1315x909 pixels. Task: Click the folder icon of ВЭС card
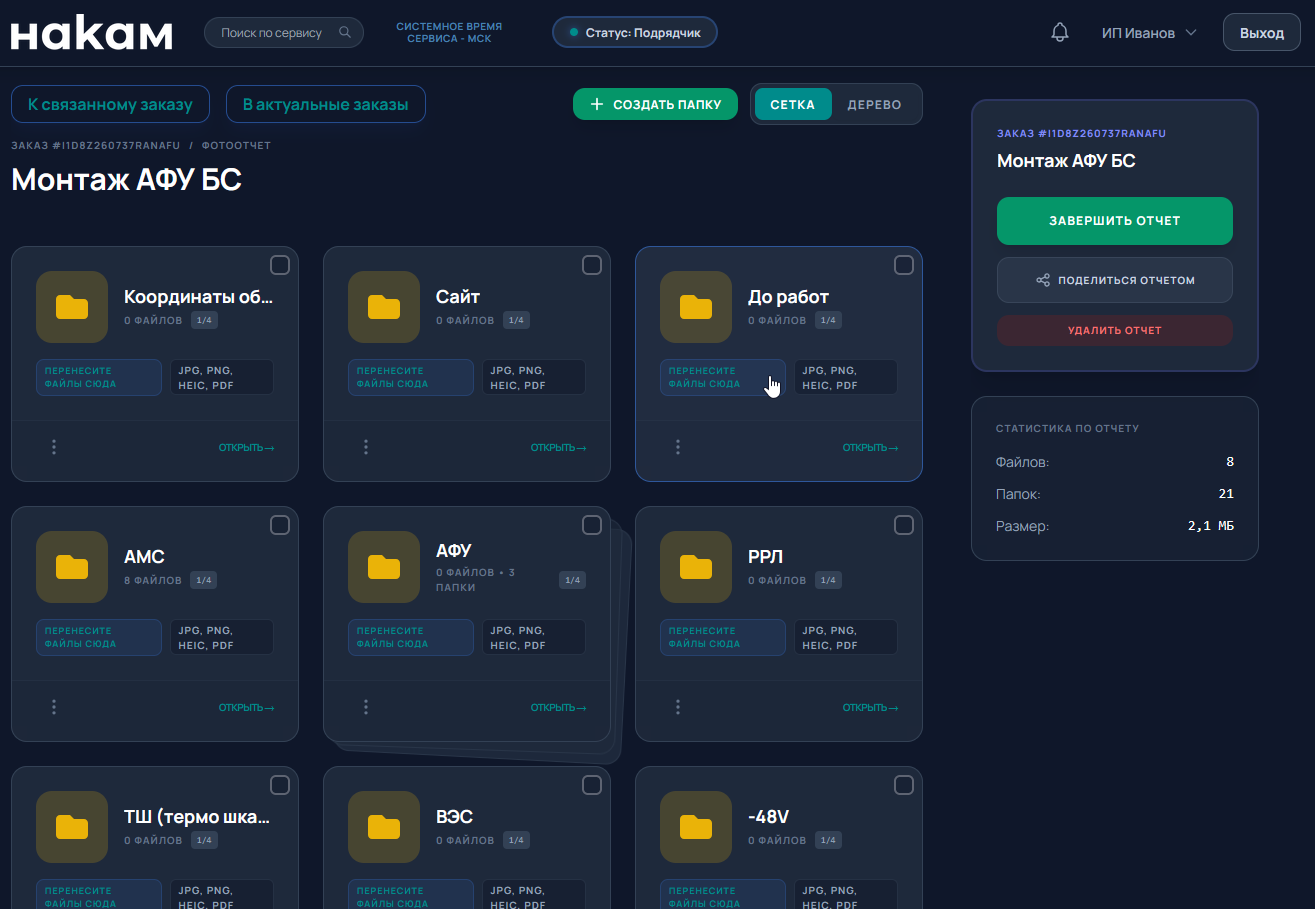point(384,827)
